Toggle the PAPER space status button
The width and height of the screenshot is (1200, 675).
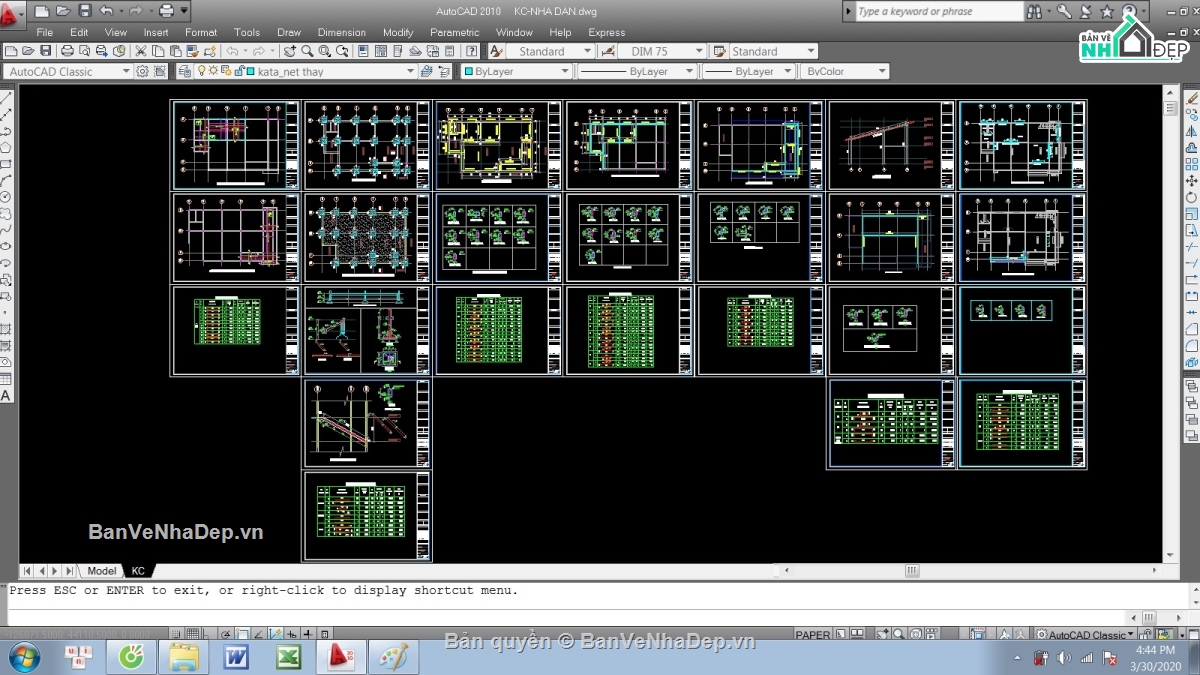click(812, 635)
